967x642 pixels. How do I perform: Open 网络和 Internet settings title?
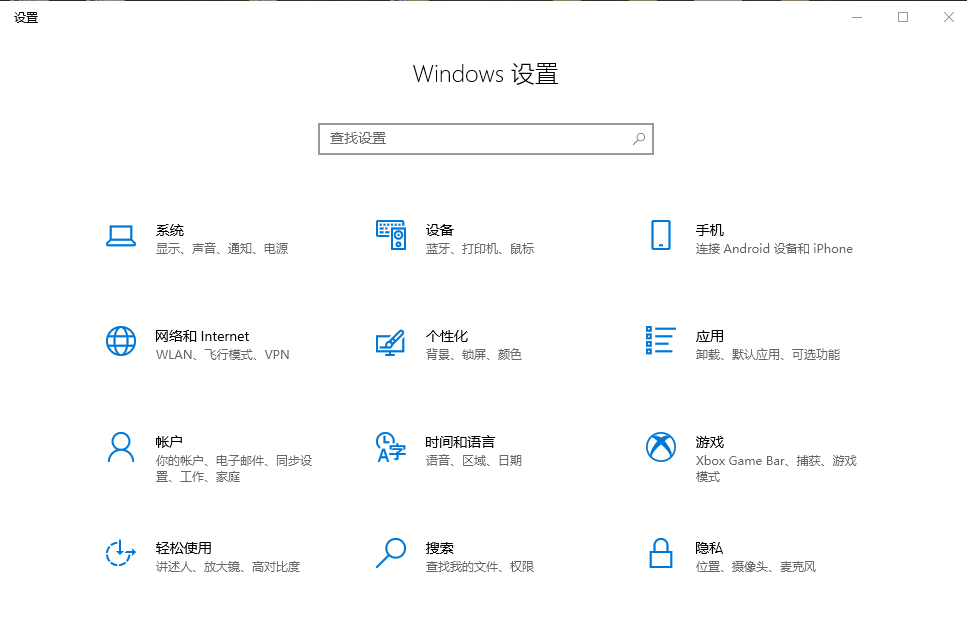tap(202, 337)
